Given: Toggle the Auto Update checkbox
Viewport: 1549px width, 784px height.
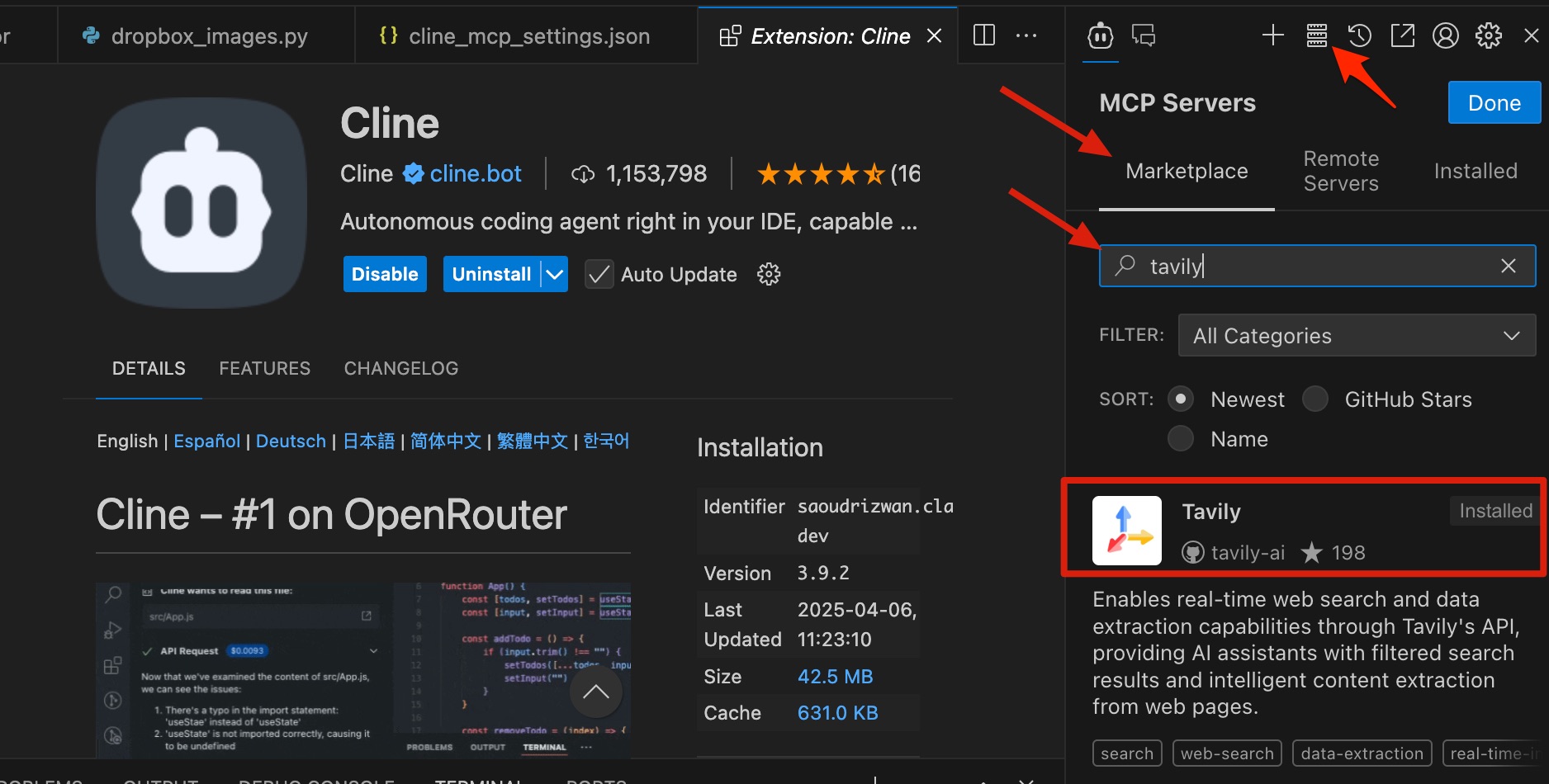Looking at the screenshot, I should point(599,274).
